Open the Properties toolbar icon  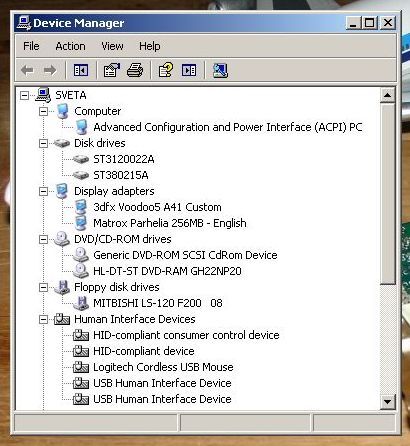pyautogui.click(x=112, y=70)
